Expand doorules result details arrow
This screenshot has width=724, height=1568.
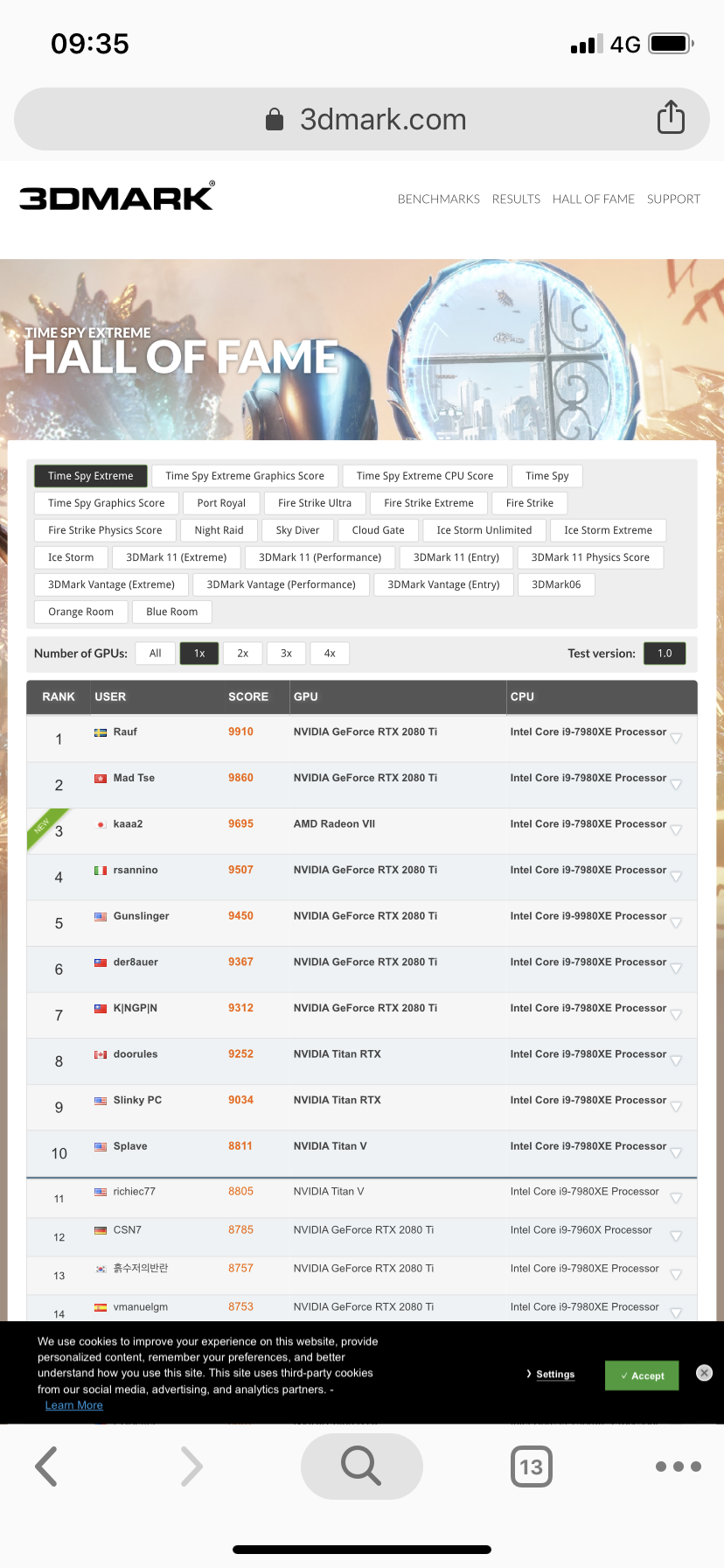pos(676,1060)
